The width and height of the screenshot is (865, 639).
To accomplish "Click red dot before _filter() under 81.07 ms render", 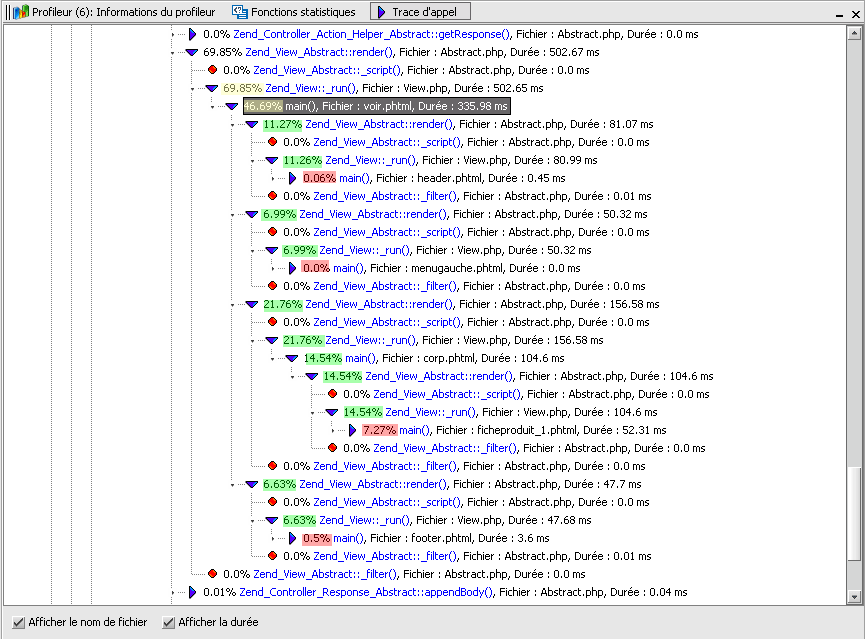I will pos(273,196).
